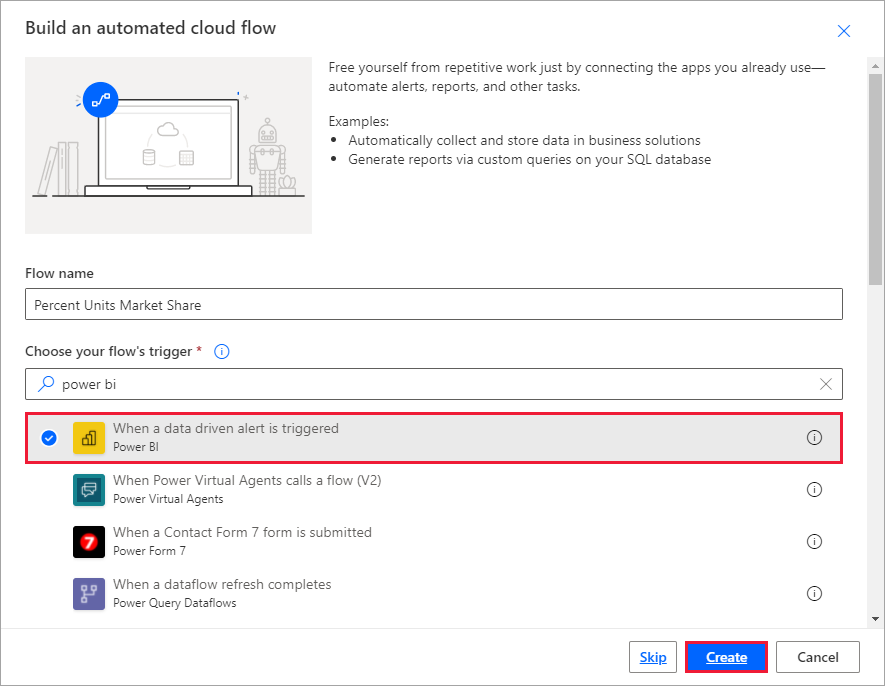Click the Power Query Dataflows icon
The image size is (885, 686).
click(x=90, y=593)
